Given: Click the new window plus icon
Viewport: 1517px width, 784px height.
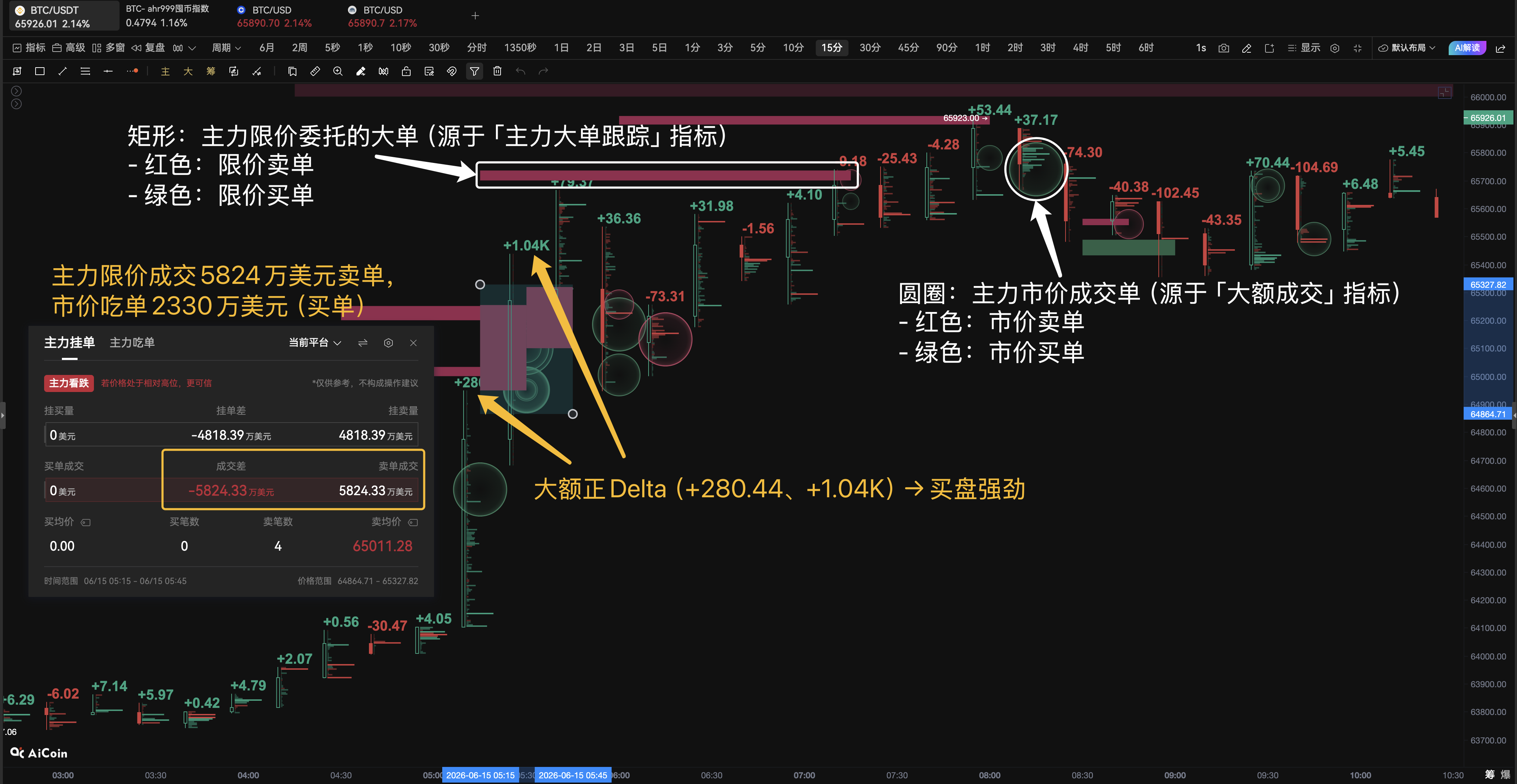Looking at the screenshot, I should 1269,48.
